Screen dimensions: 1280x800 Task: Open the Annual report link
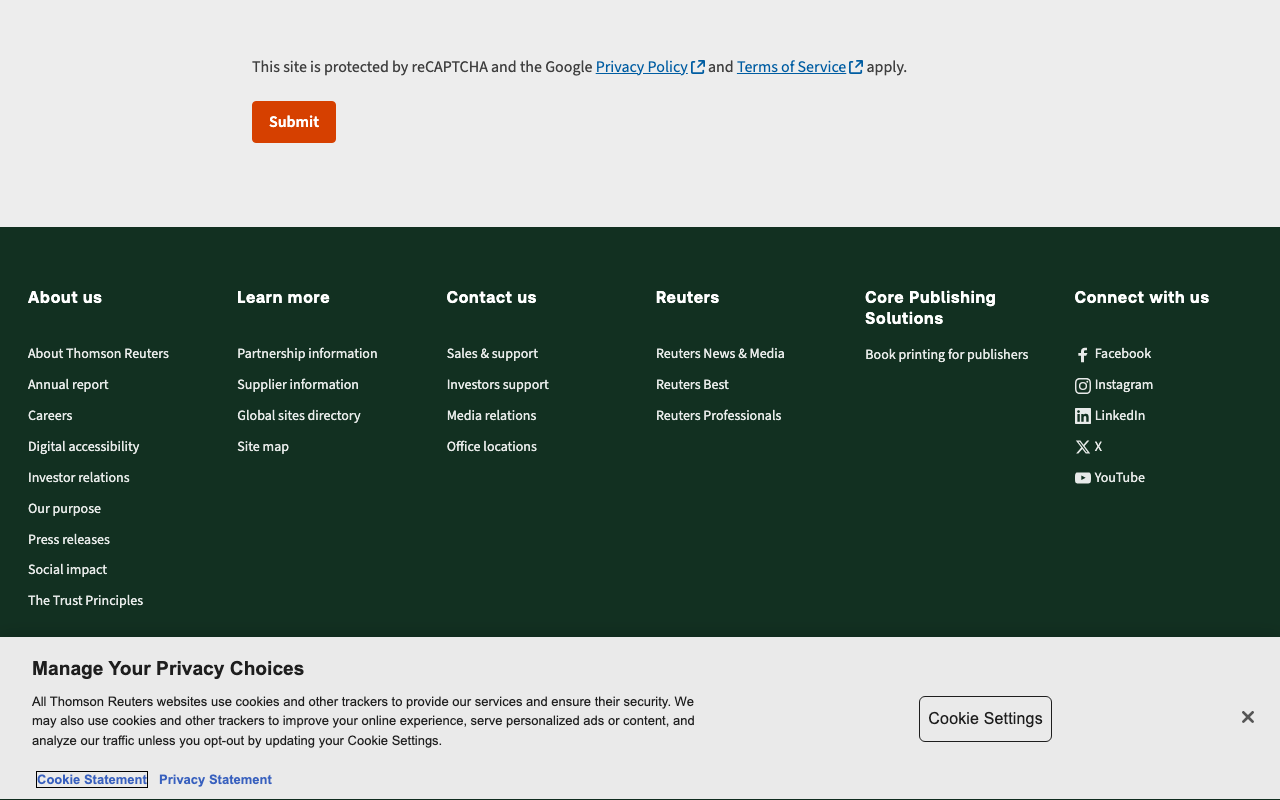coord(68,385)
